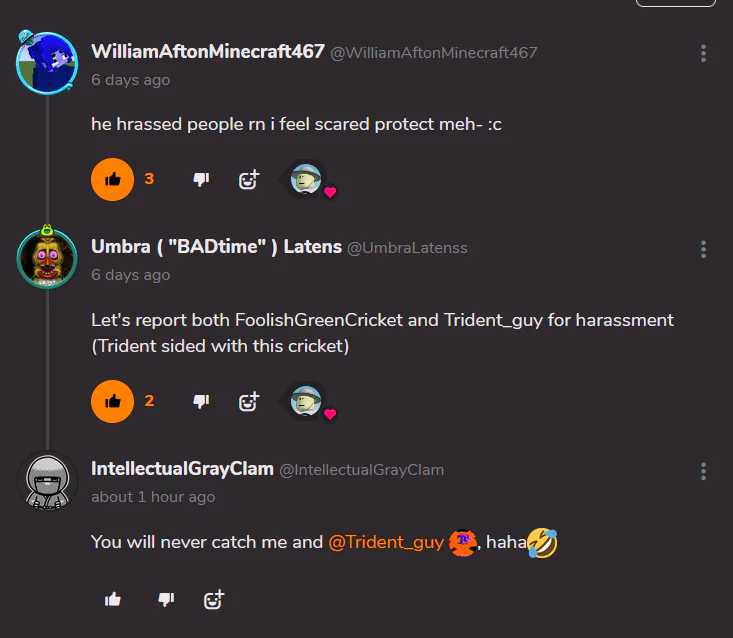Click IntellectualGrayClam's gray avatar

click(x=47, y=481)
